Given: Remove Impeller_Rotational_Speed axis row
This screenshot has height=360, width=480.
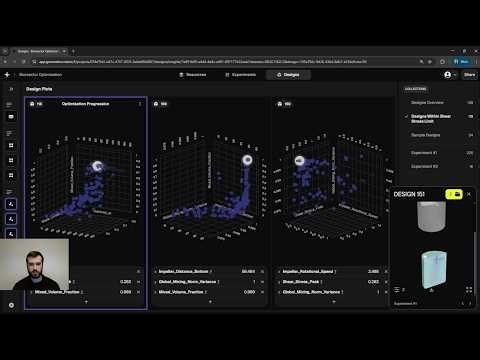Looking at the screenshot, I should tap(386, 272).
